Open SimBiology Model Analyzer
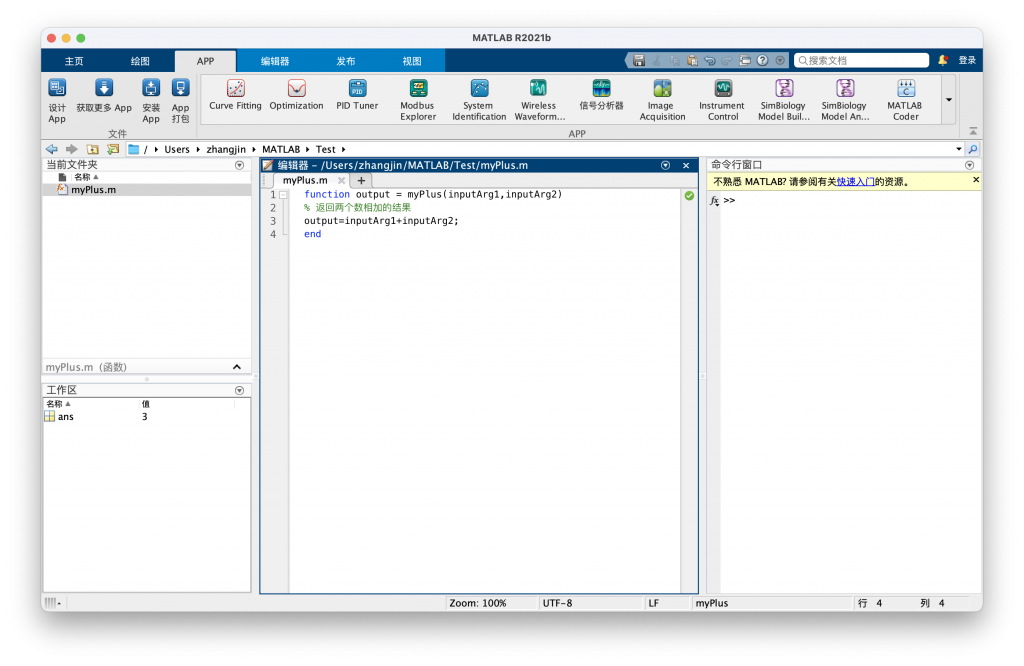Screen dimensions: 1024x666 pyautogui.click(x=845, y=101)
